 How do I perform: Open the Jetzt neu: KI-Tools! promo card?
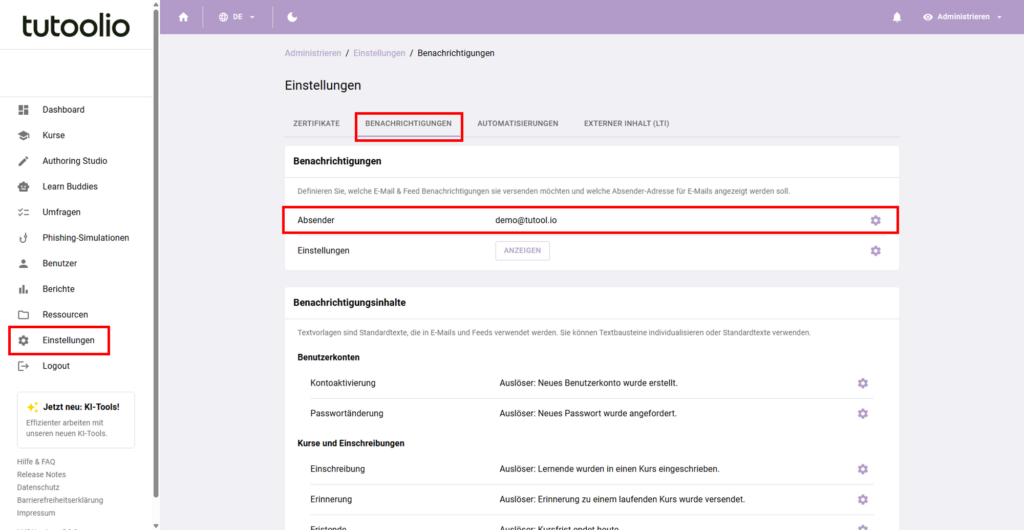pyautogui.click(x=76, y=420)
